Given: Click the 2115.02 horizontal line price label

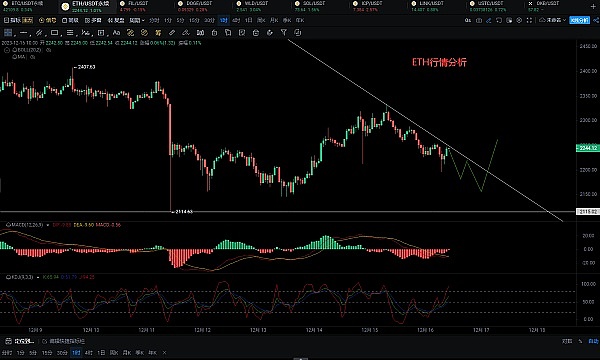Looking at the screenshot, I should coord(587,212).
